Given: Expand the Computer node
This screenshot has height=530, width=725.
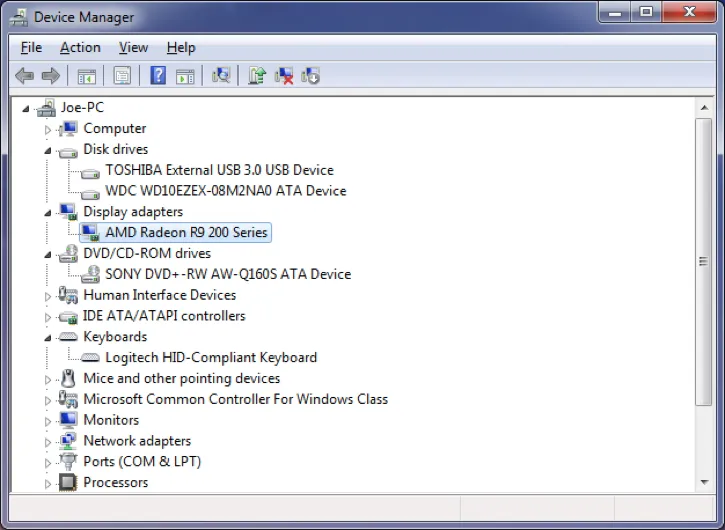Looking at the screenshot, I should (47, 129).
